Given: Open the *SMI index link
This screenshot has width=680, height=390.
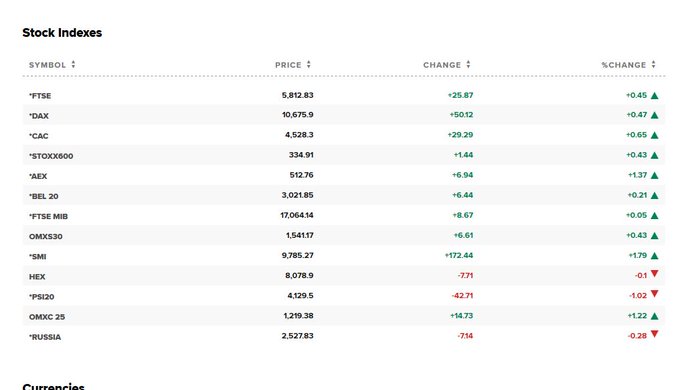Looking at the screenshot, I should [38, 256].
